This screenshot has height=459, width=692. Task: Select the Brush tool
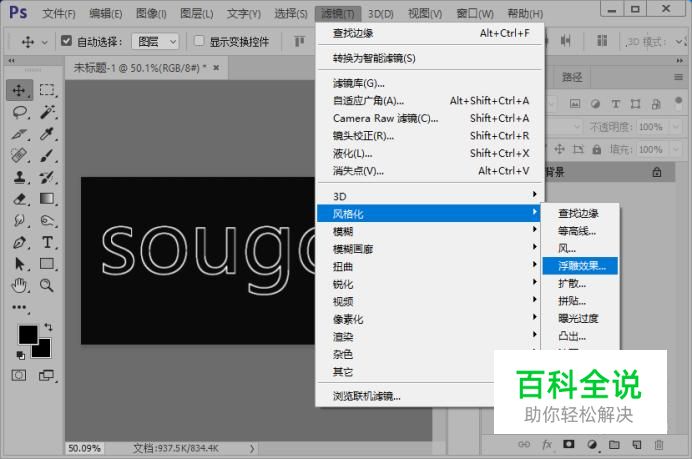tap(47, 155)
